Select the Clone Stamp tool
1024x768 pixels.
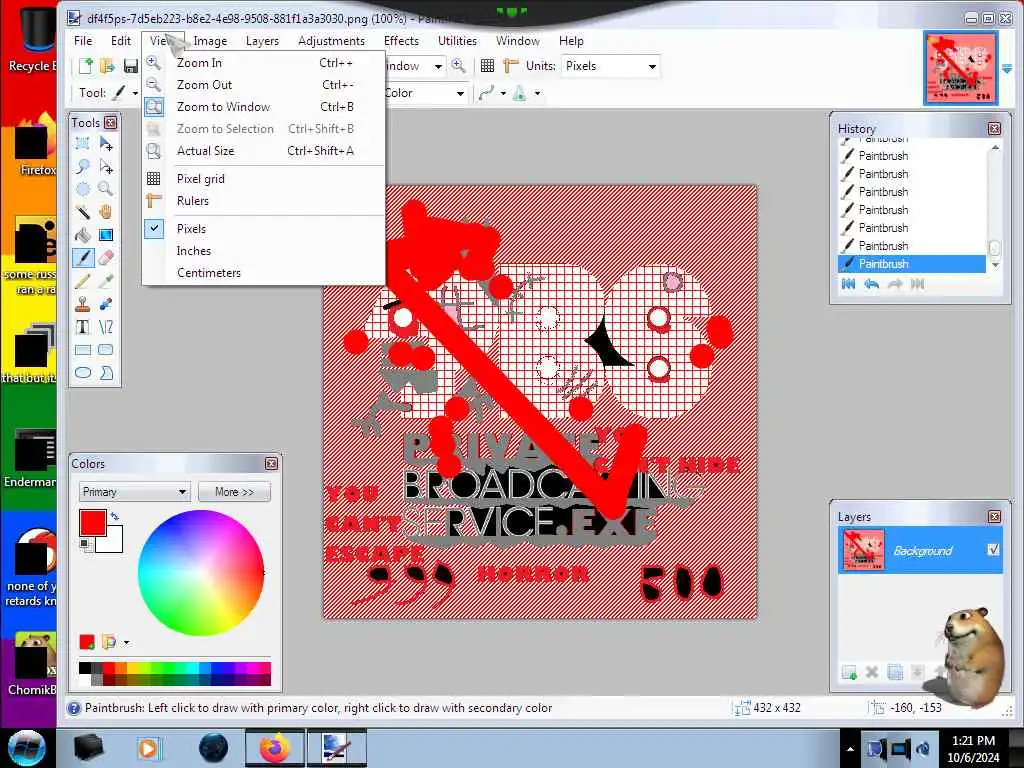83,304
